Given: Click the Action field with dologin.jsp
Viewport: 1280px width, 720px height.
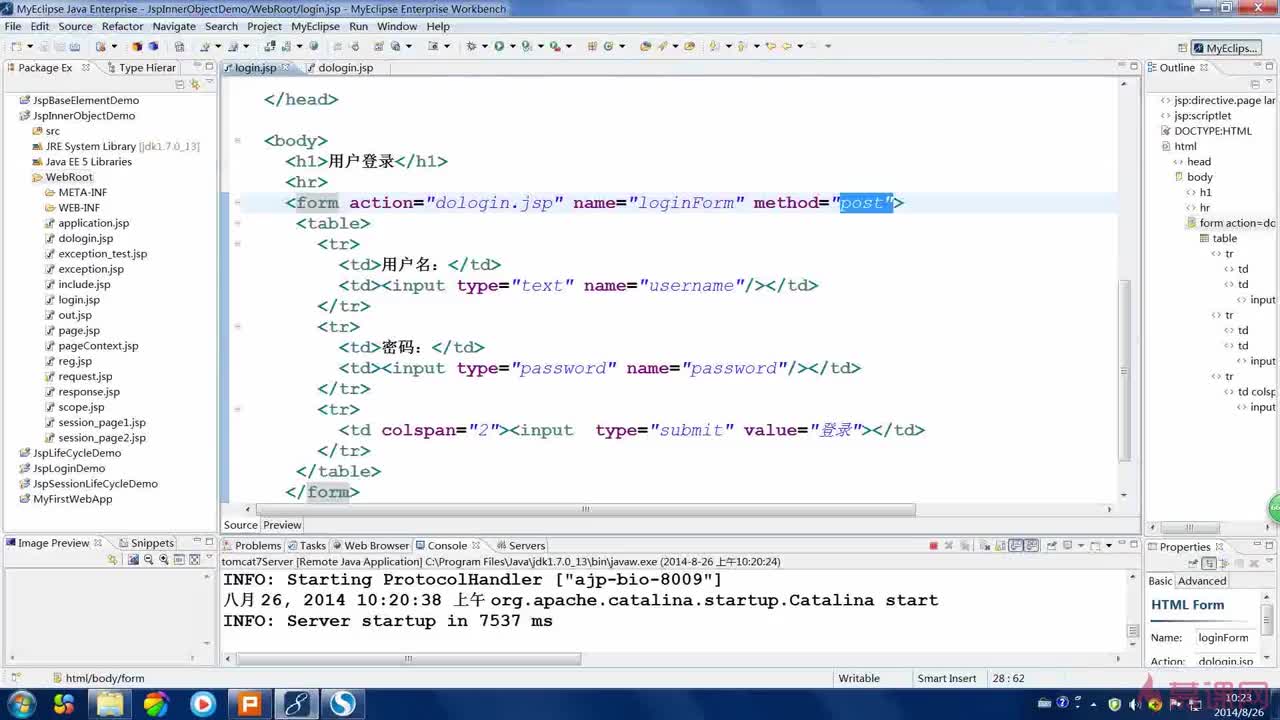Looking at the screenshot, I should pos(1226,661).
